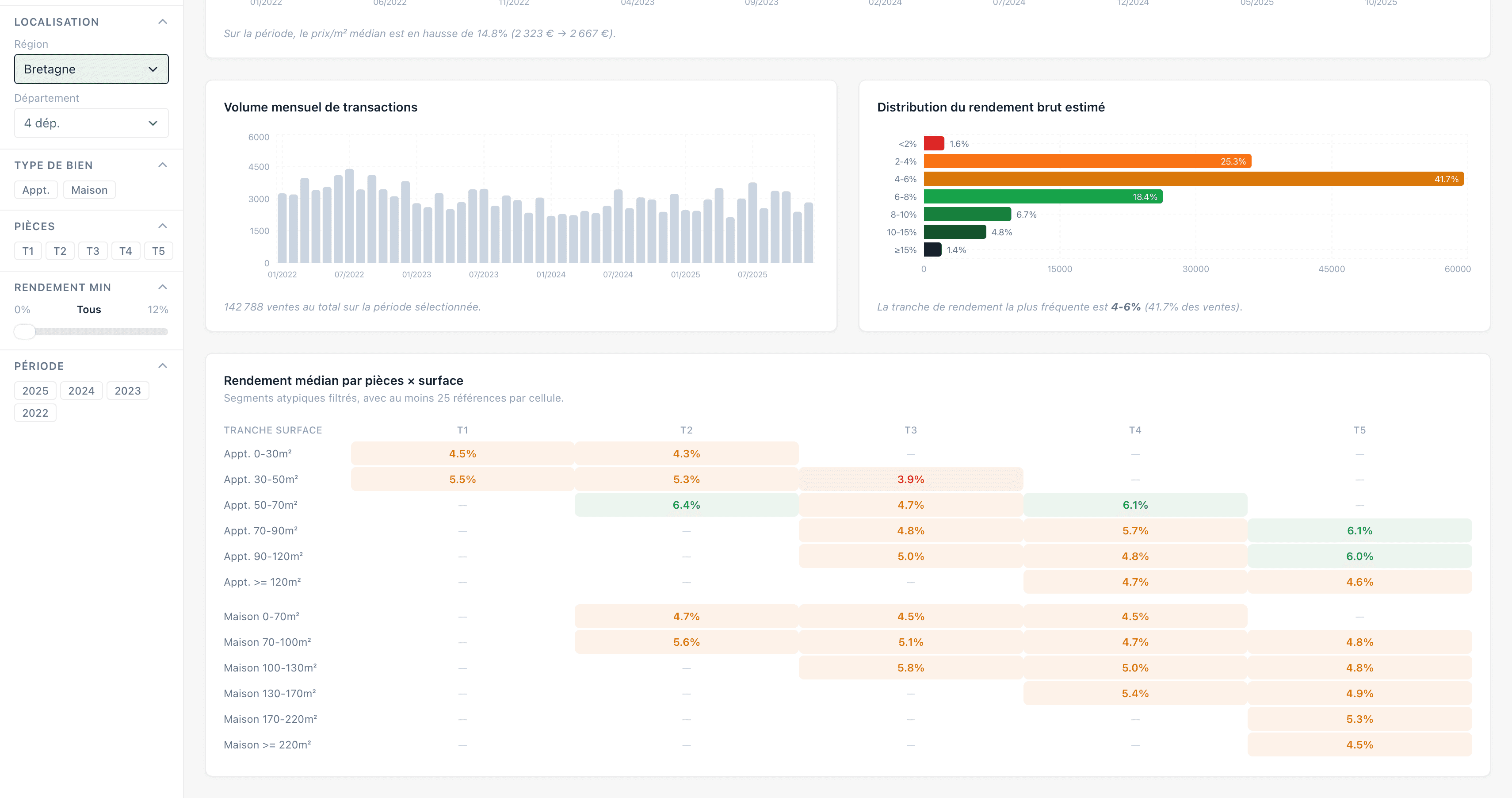Click the 6.1% cell for Appt. 70-90m² T5
This screenshot has height=798, width=1512.
pyautogui.click(x=1359, y=531)
